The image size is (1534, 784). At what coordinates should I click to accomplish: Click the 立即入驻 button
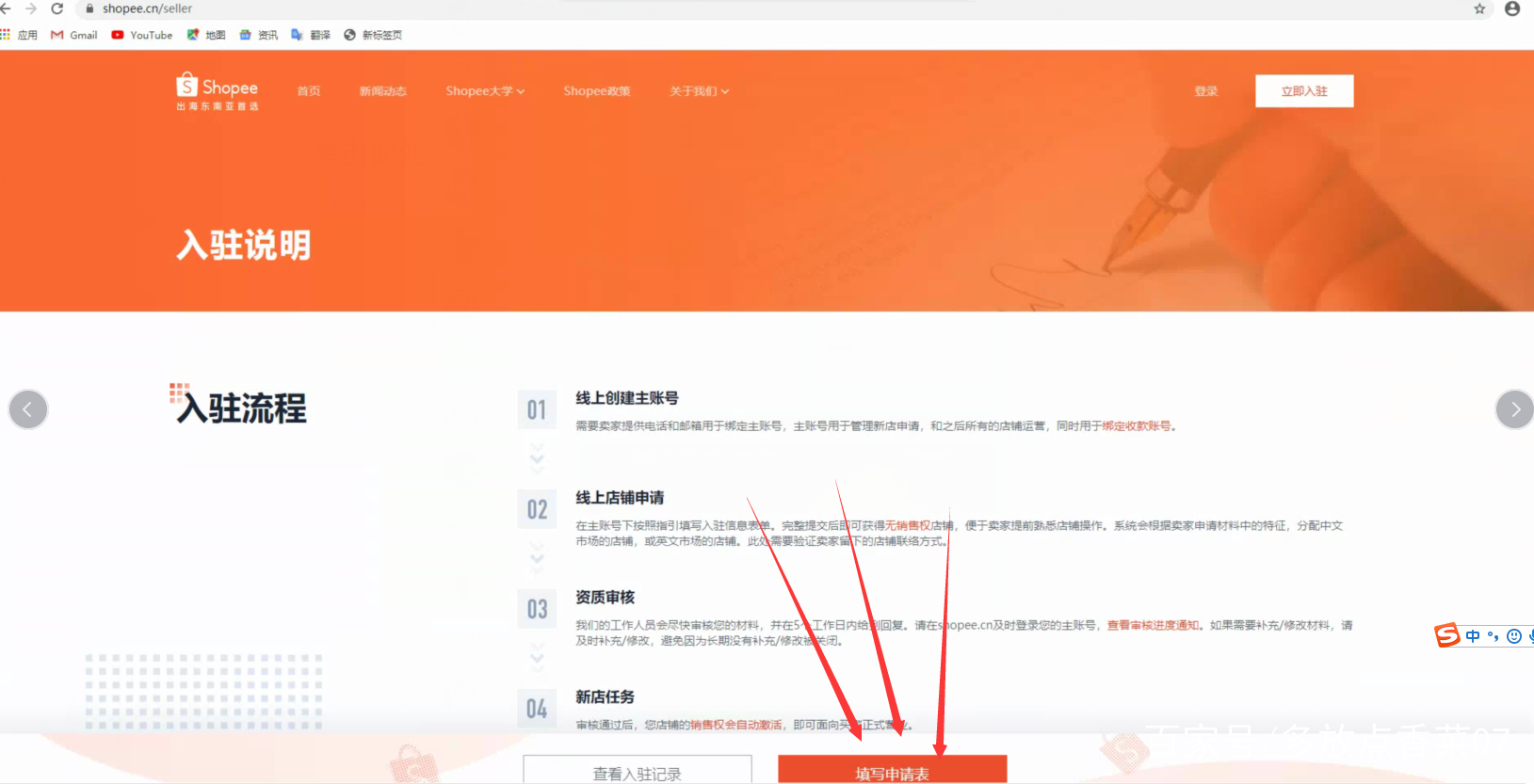[x=1304, y=91]
